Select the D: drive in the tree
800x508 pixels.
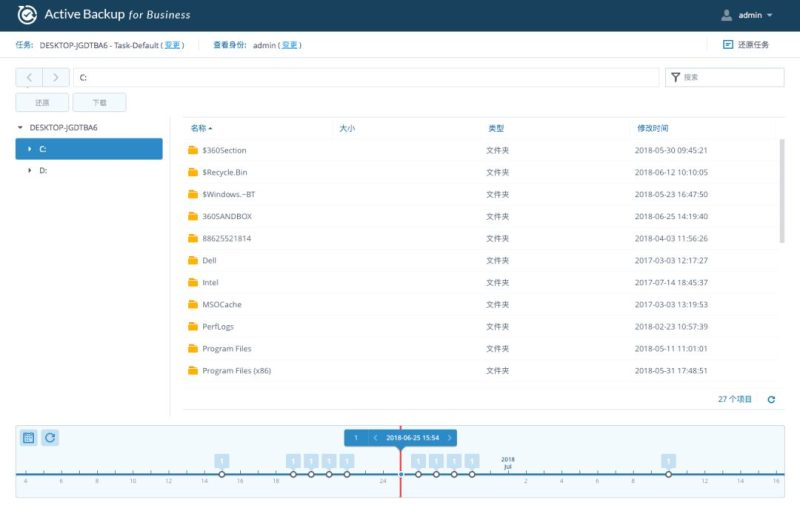pyautogui.click(x=43, y=170)
